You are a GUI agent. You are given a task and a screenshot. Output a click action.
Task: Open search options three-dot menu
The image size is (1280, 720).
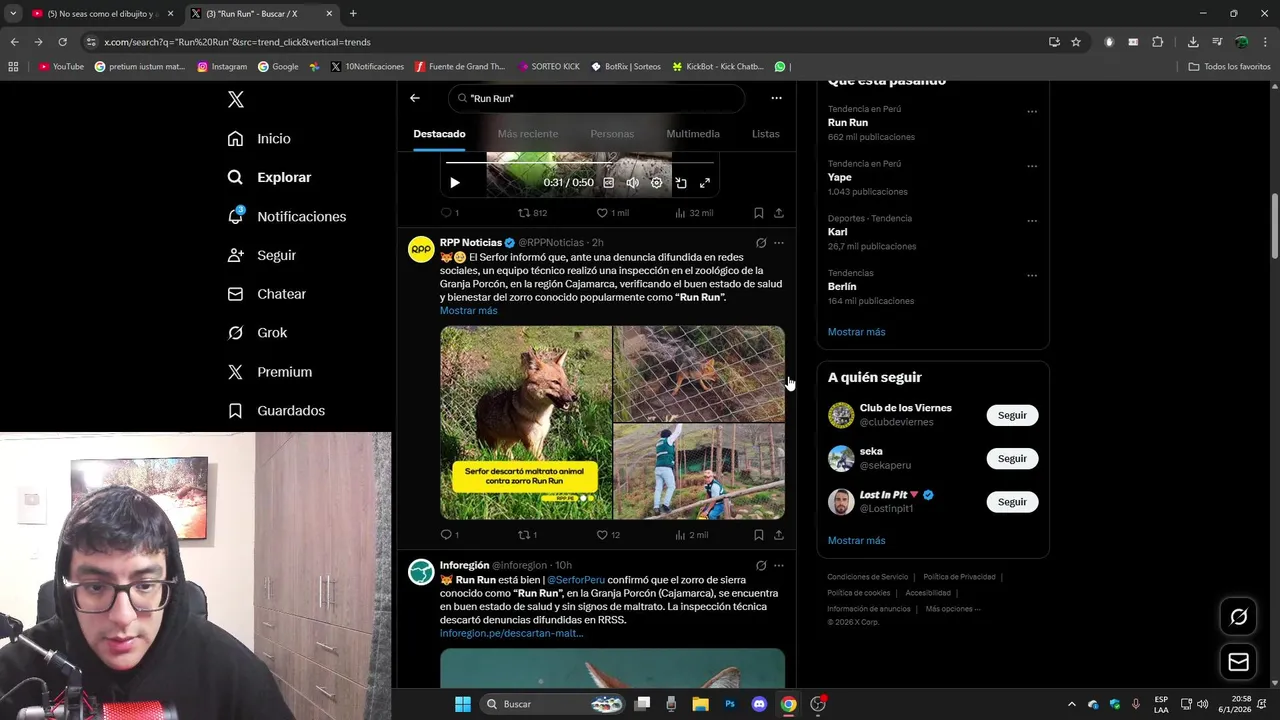click(x=776, y=98)
